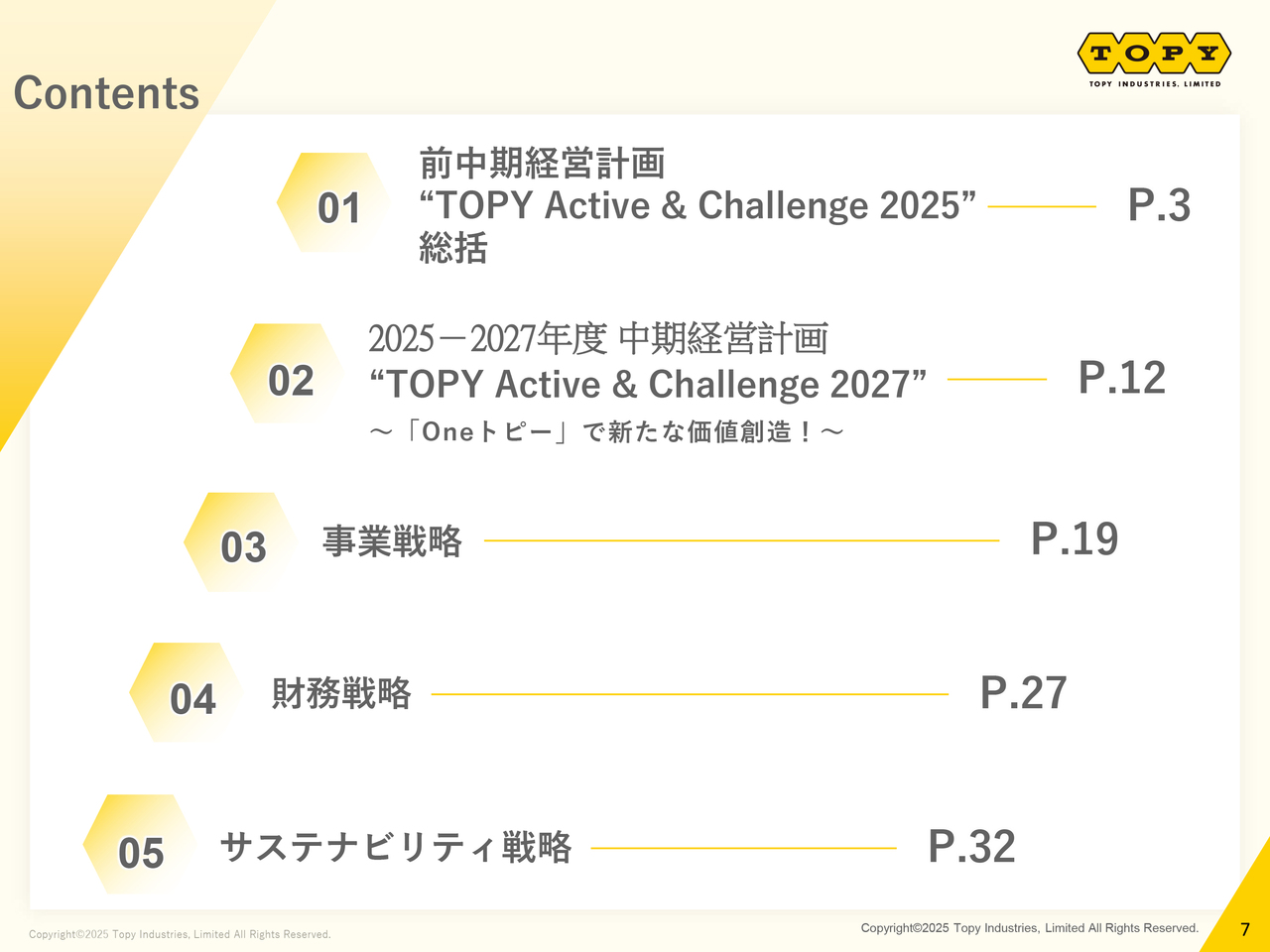This screenshot has width=1270, height=952.
Task: Click slide page number 7
Action: click(x=1245, y=930)
